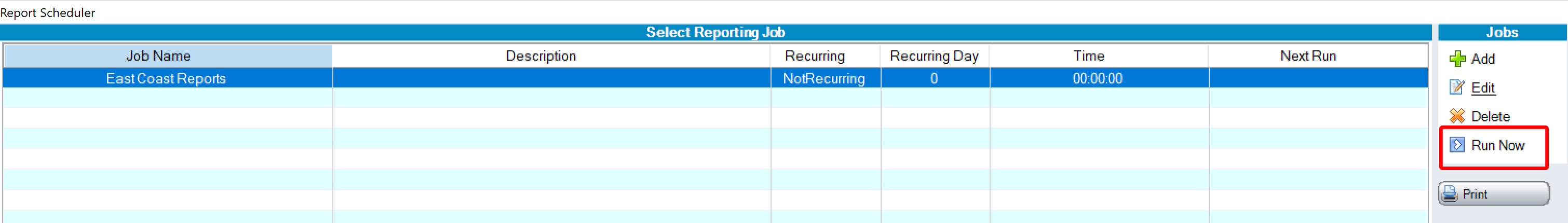This screenshot has height=223, width=1568.
Task: Click the 00:00:00 time cell
Action: tap(1099, 78)
